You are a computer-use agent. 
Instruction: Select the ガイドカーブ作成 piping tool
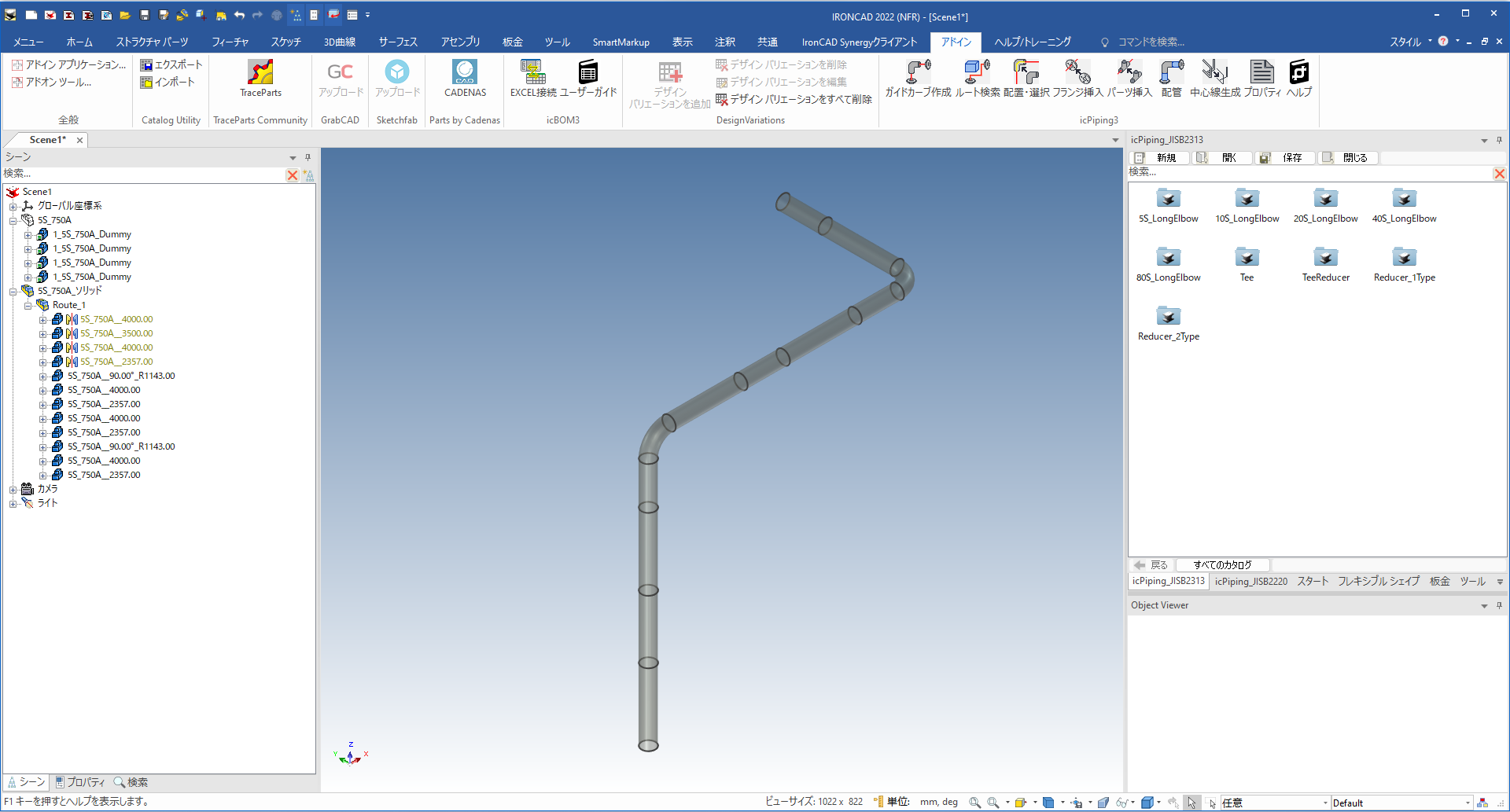(918, 73)
